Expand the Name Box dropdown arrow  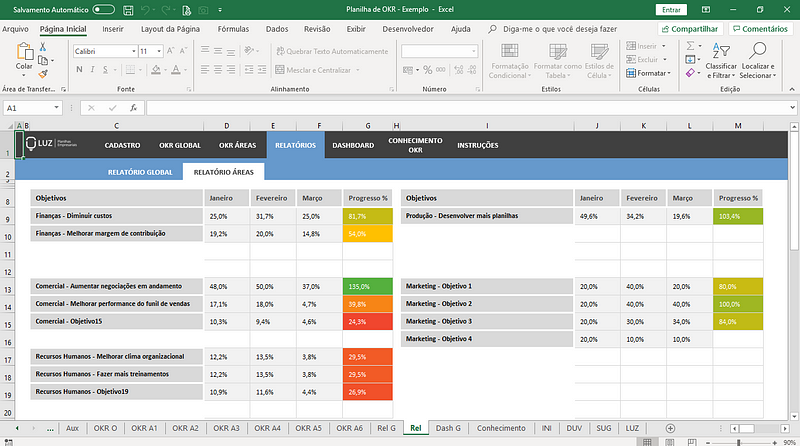click(56, 108)
